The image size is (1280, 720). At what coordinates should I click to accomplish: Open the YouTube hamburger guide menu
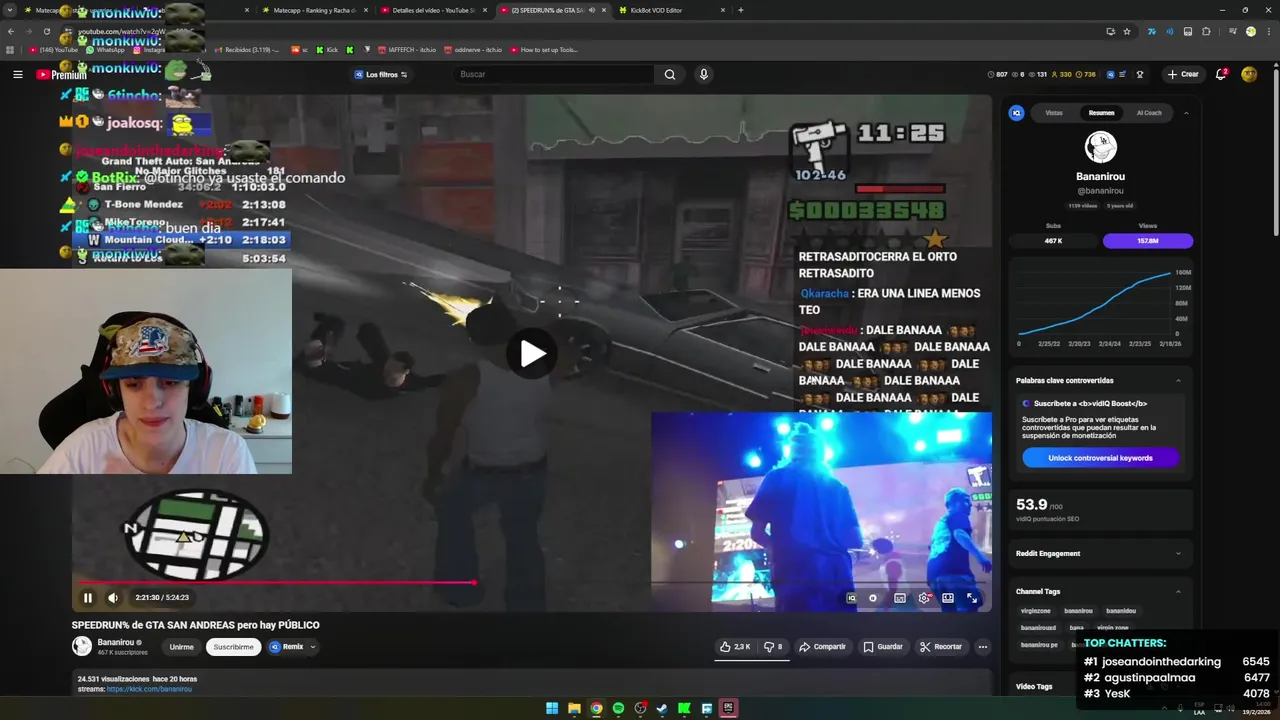[17, 74]
